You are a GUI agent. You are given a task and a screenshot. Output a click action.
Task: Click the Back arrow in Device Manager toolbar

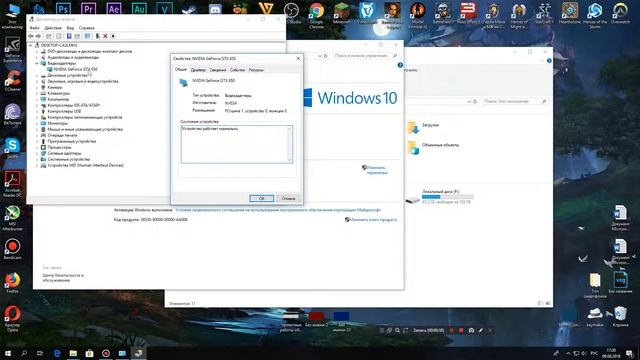pos(31,36)
